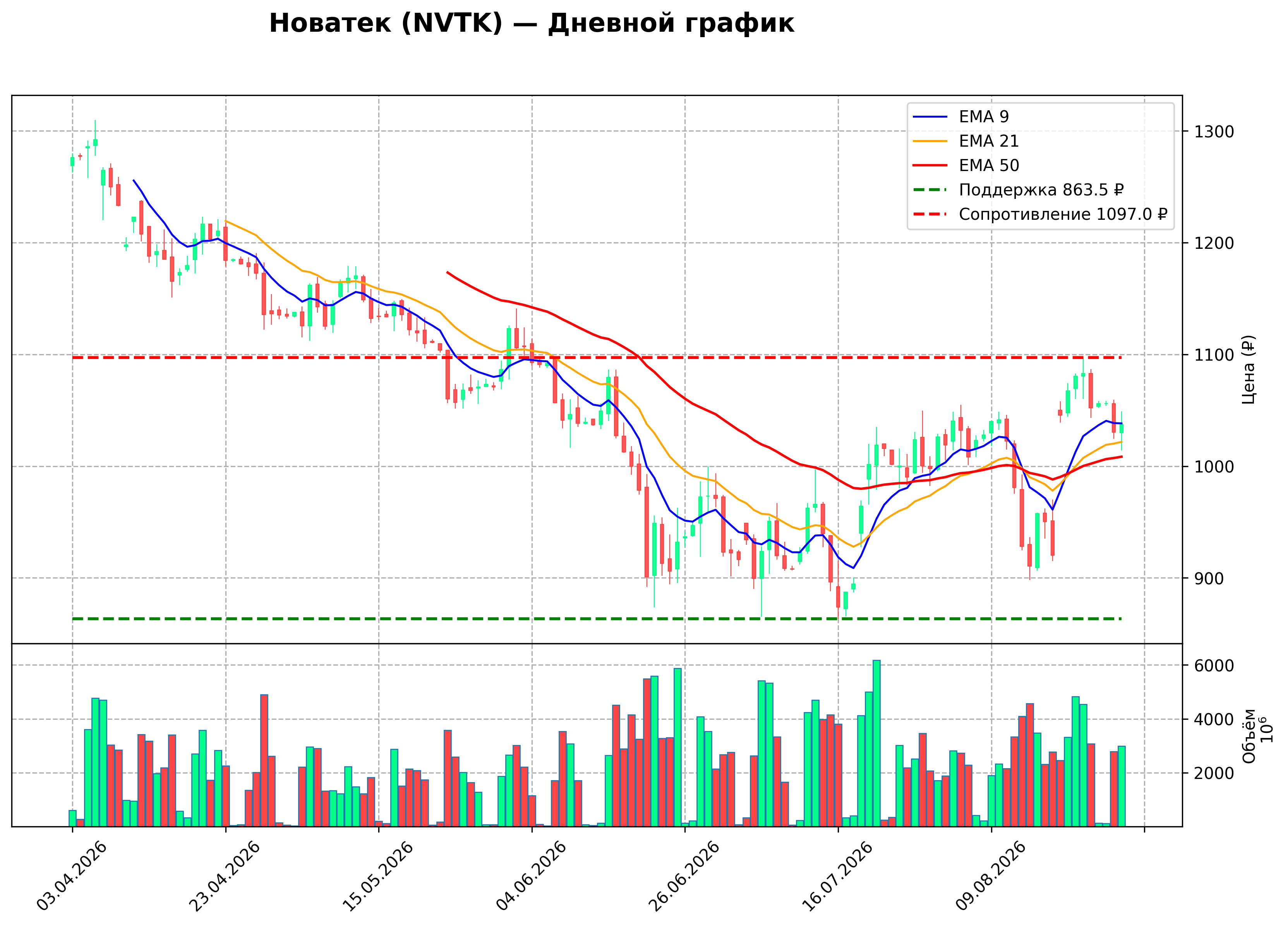Click the date label 04.06.2026

point(532,876)
